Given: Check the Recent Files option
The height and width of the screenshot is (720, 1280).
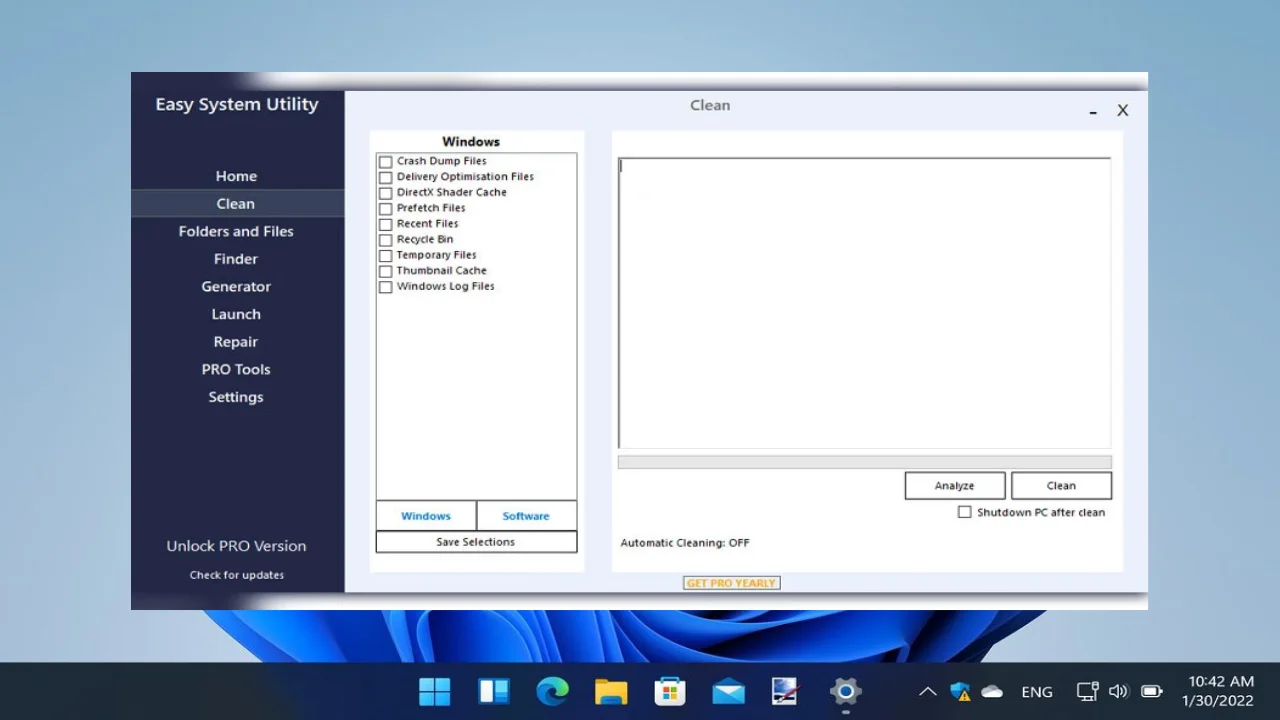Looking at the screenshot, I should point(385,225).
